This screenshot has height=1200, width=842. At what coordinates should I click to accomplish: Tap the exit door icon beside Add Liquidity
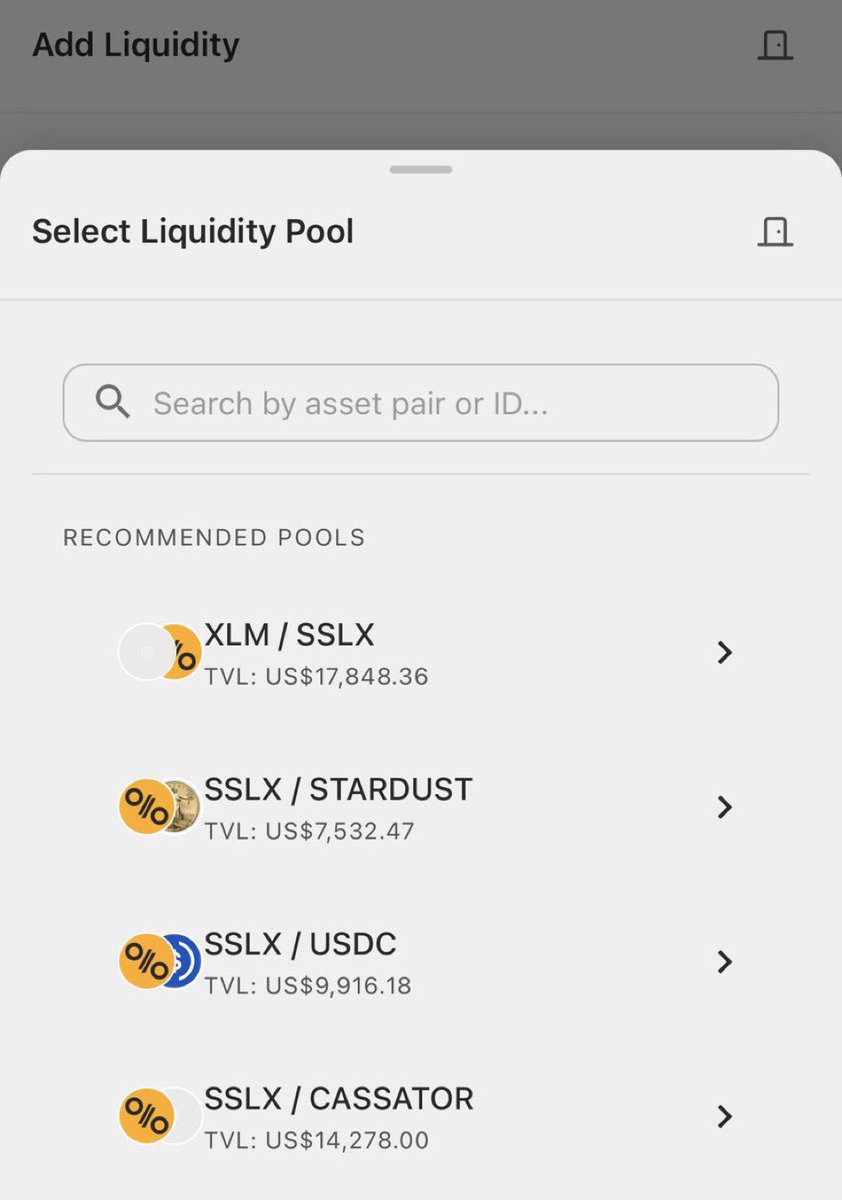click(x=775, y=45)
